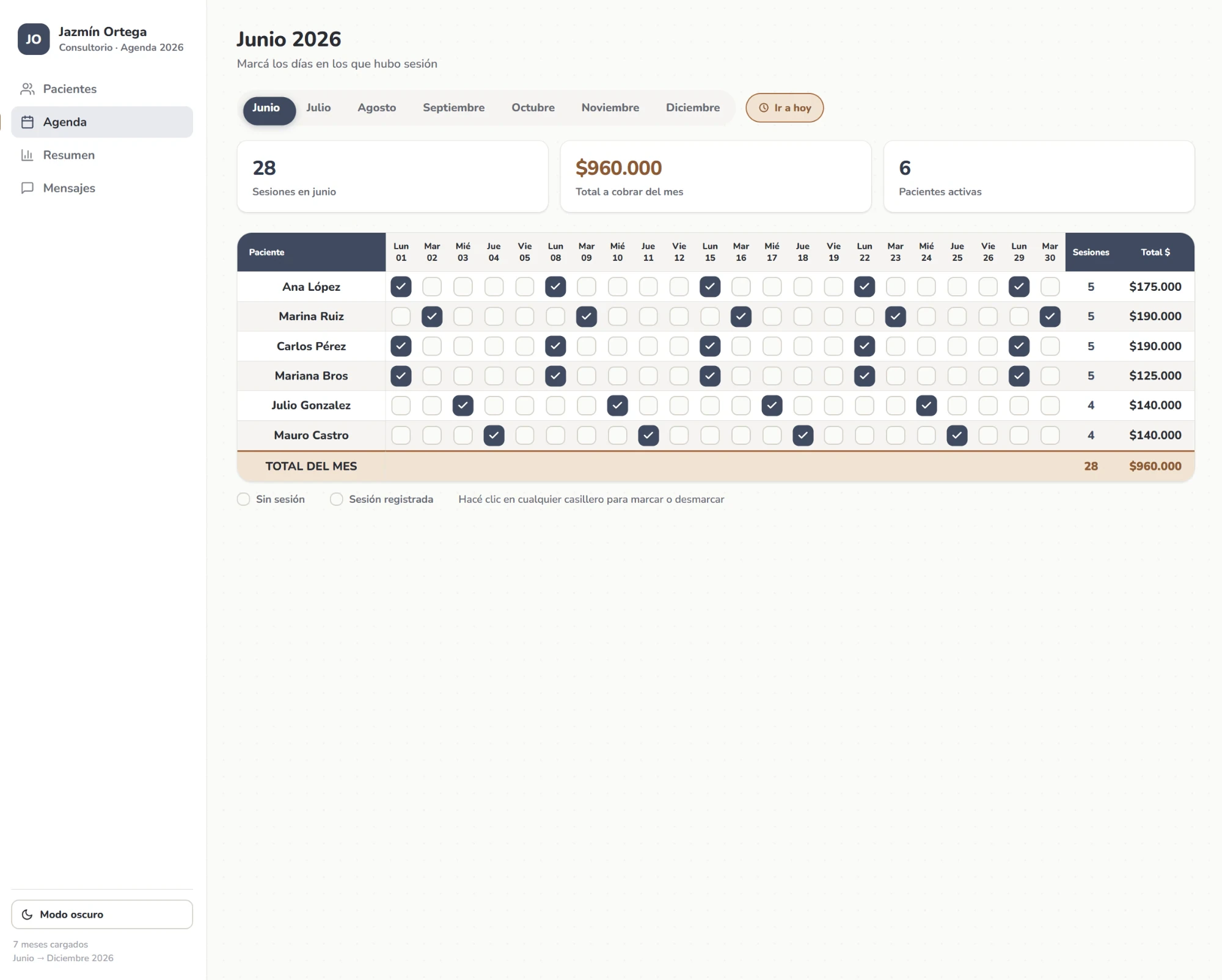Select the Agenda sidebar item
This screenshot has width=1222, height=980.
click(102, 122)
